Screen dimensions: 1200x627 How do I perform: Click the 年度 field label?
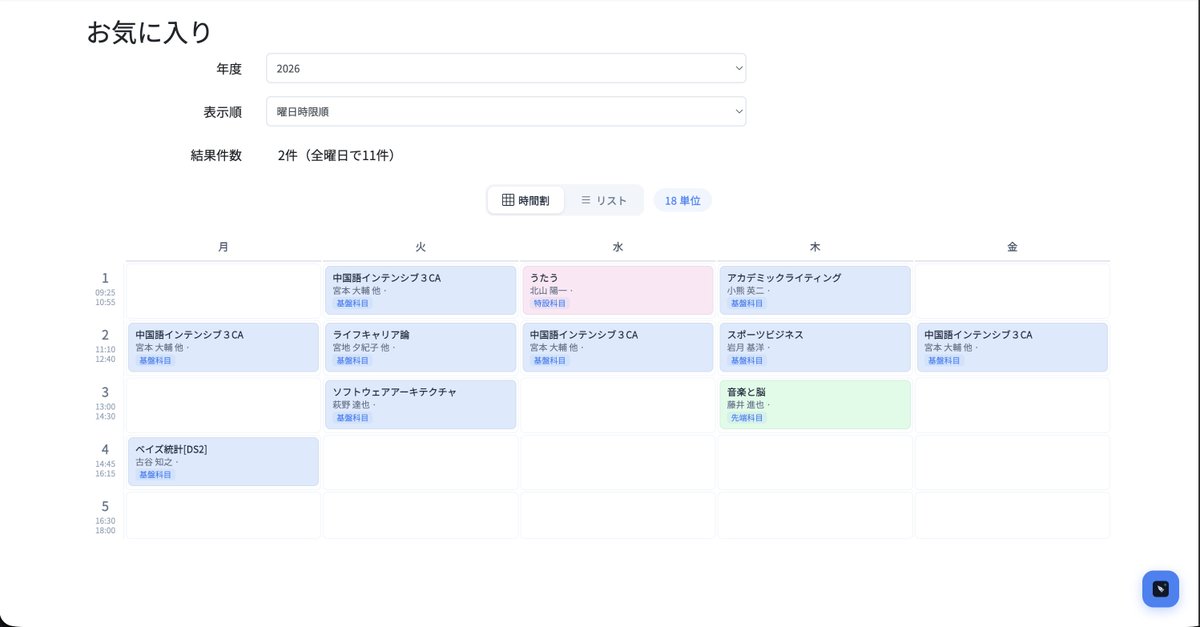click(229, 68)
